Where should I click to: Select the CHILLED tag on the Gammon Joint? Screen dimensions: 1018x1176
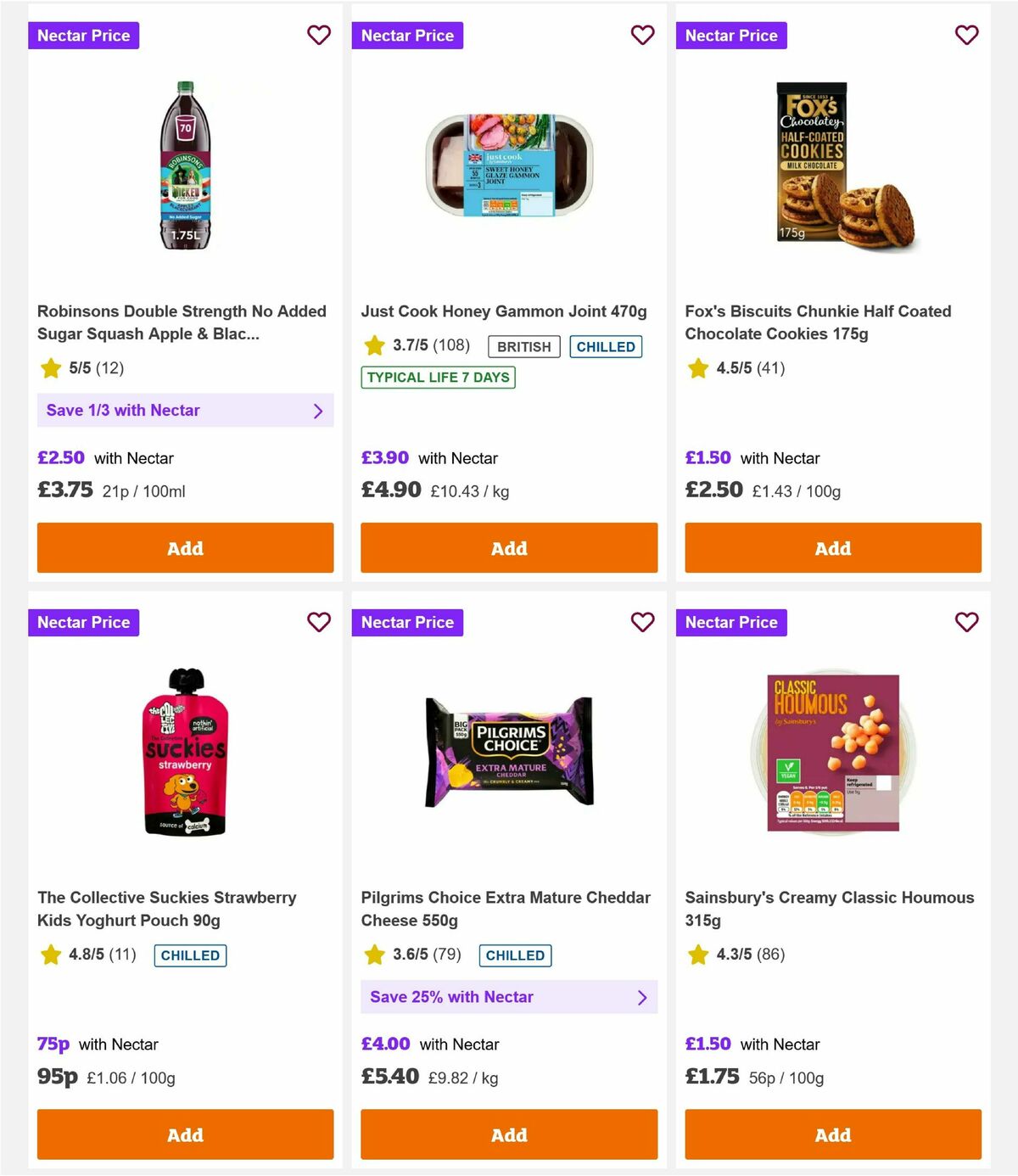click(606, 346)
